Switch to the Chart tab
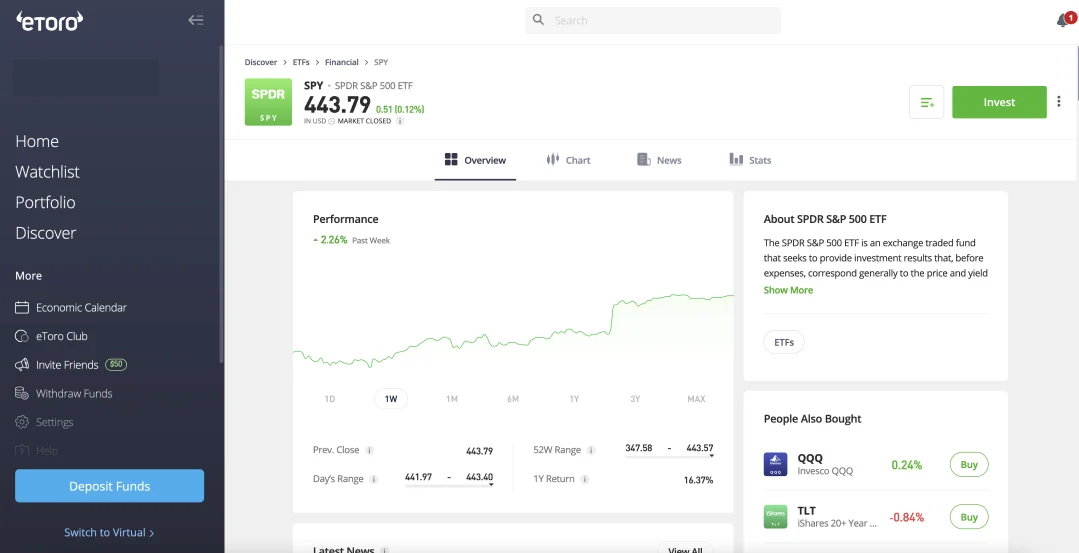Viewport: 1079px width, 553px height. [568, 160]
